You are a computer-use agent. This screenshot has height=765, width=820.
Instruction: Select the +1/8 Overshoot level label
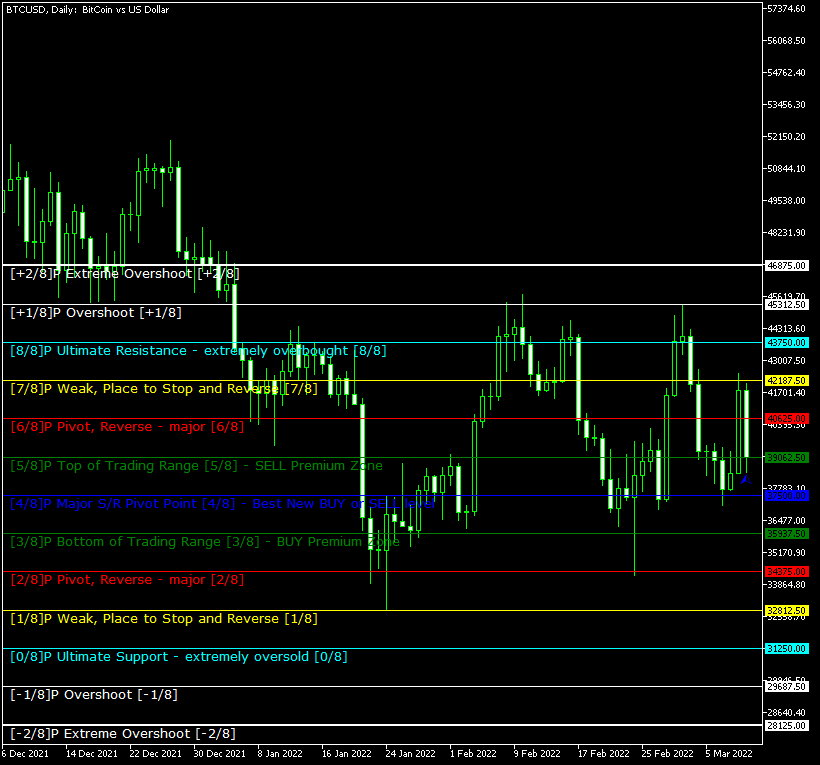pos(96,312)
